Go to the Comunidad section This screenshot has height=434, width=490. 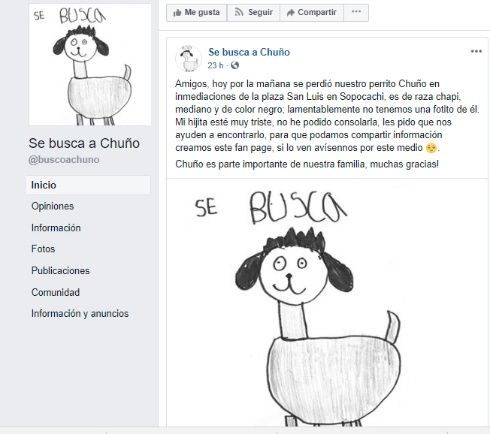(x=55, y=292)
